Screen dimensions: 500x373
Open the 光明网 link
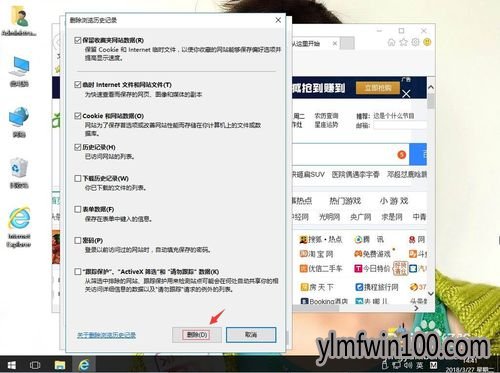[329, 217]
